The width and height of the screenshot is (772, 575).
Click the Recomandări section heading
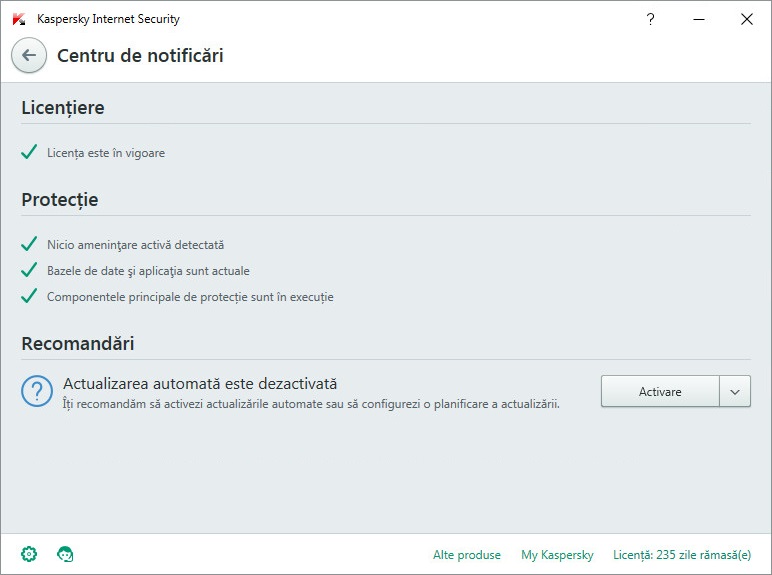78,344
